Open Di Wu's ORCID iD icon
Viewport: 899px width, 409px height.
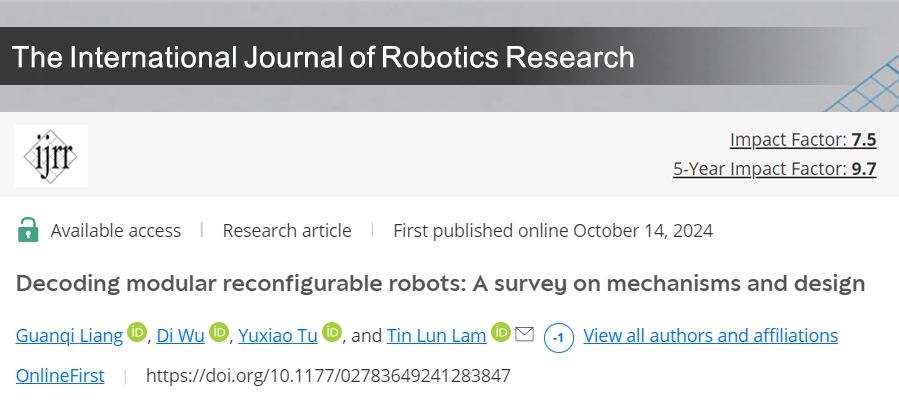[x=220, y=333]
